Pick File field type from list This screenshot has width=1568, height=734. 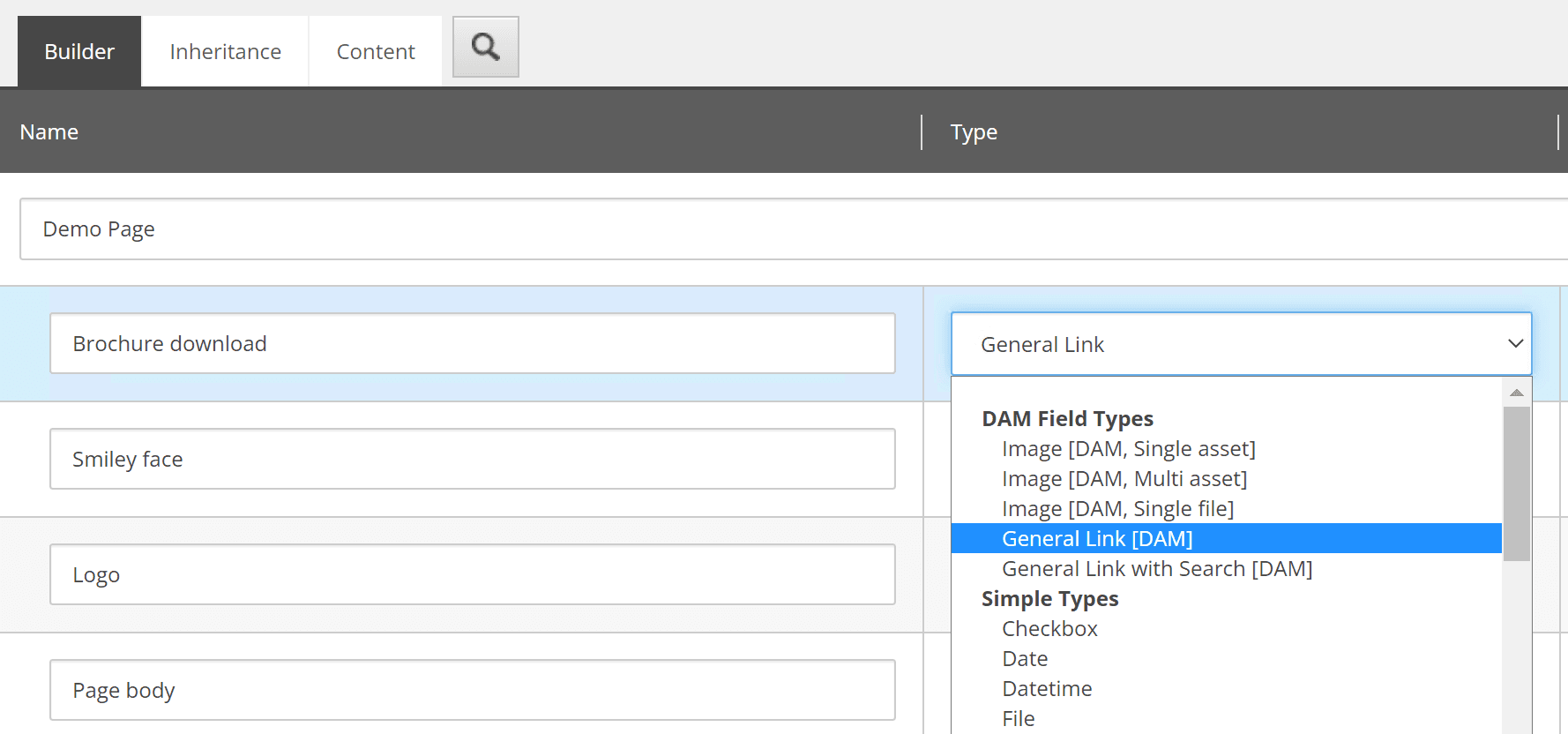pyautogui.click(x=1019, y=719)
